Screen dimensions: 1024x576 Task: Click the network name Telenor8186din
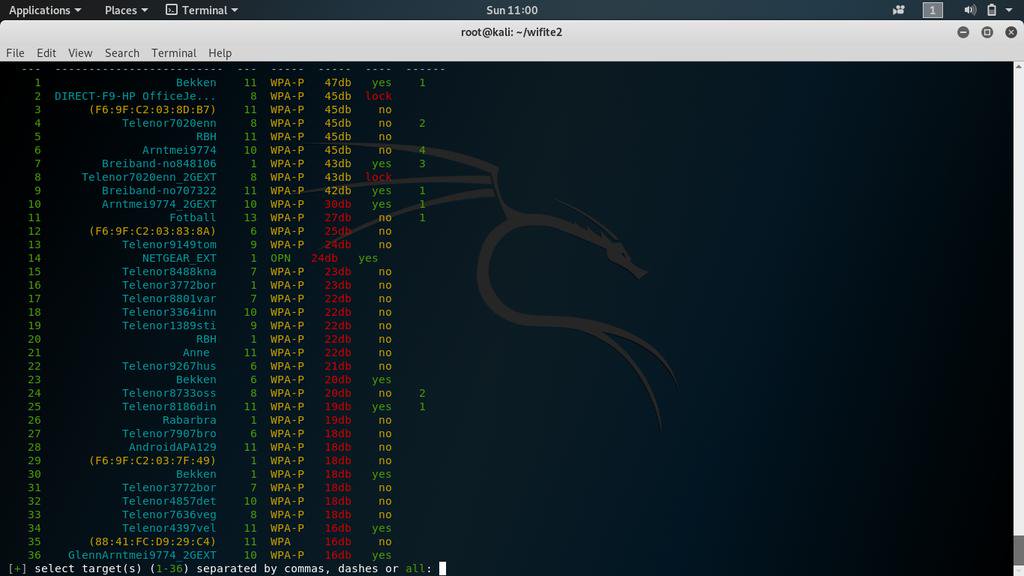coord(168,407)
